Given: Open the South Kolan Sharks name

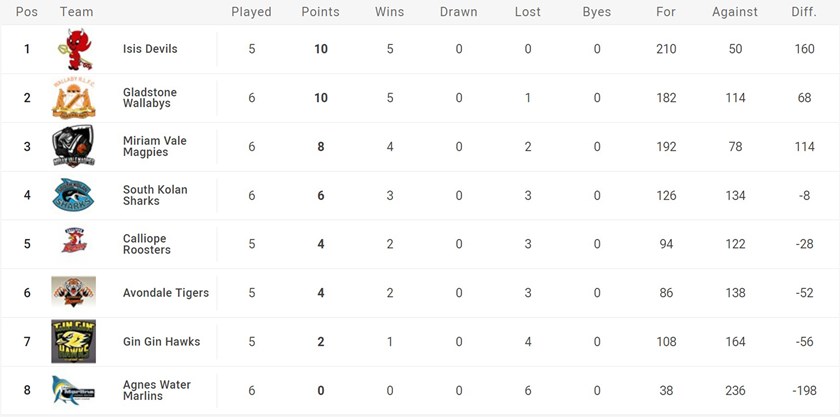Looking at the screenshot, I should pyautogui.click(x=155, y=195).
